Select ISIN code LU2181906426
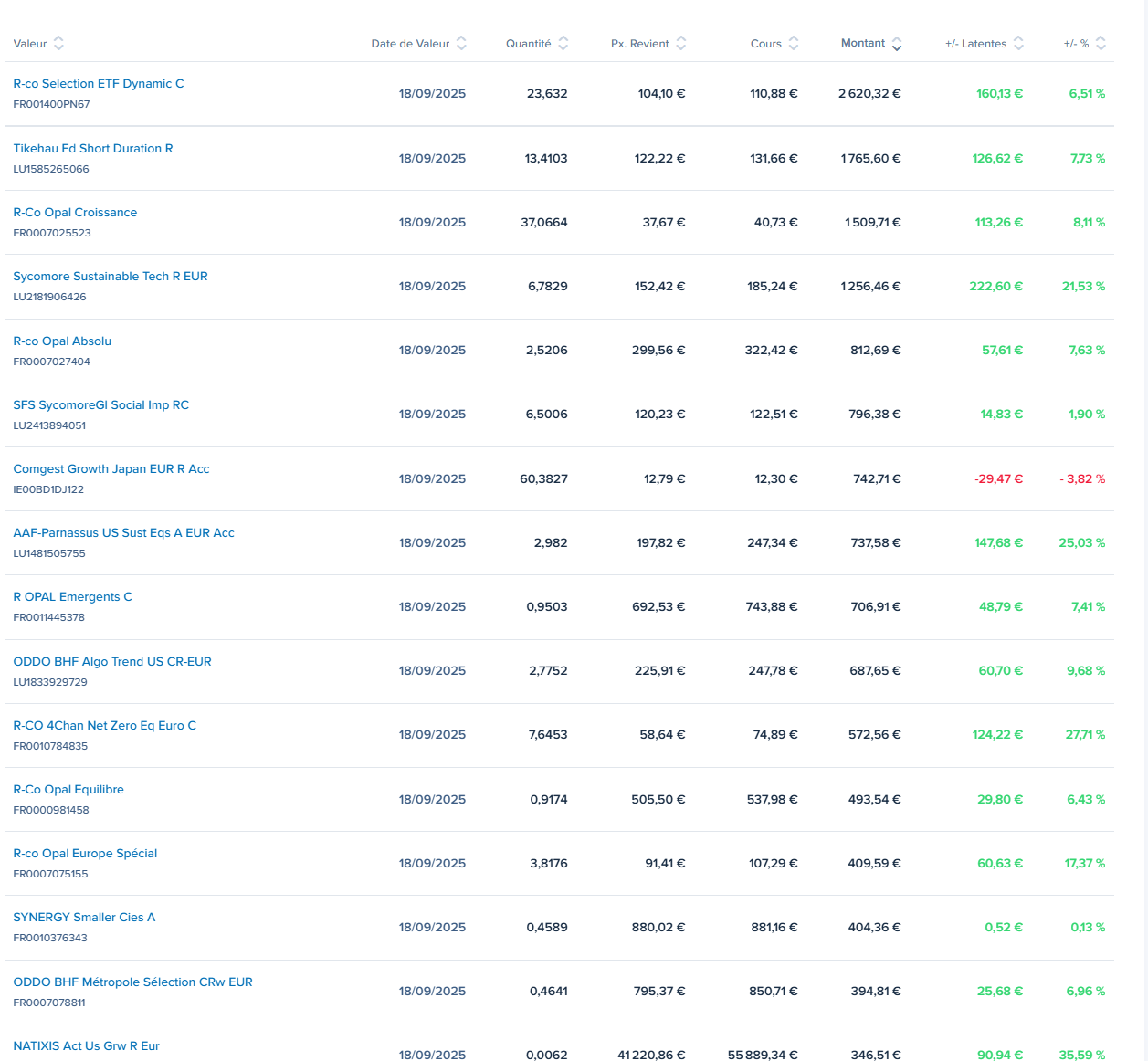Image resolution: width=1148 pixels, height=1061 pixels. tap(49, 297)
